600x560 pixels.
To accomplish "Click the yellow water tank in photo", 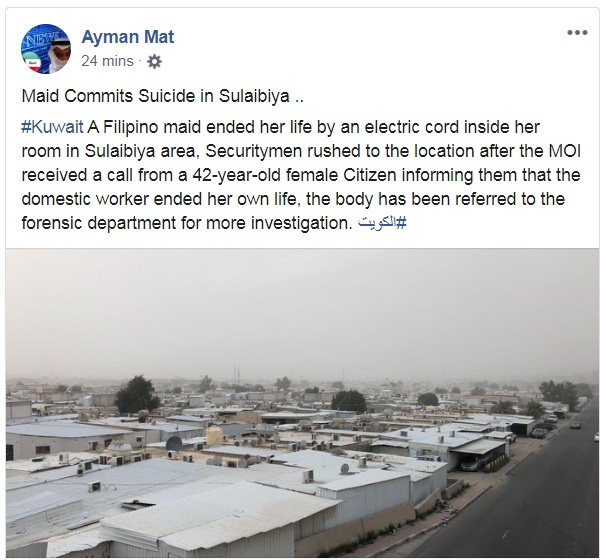I will tap(214, 435).
